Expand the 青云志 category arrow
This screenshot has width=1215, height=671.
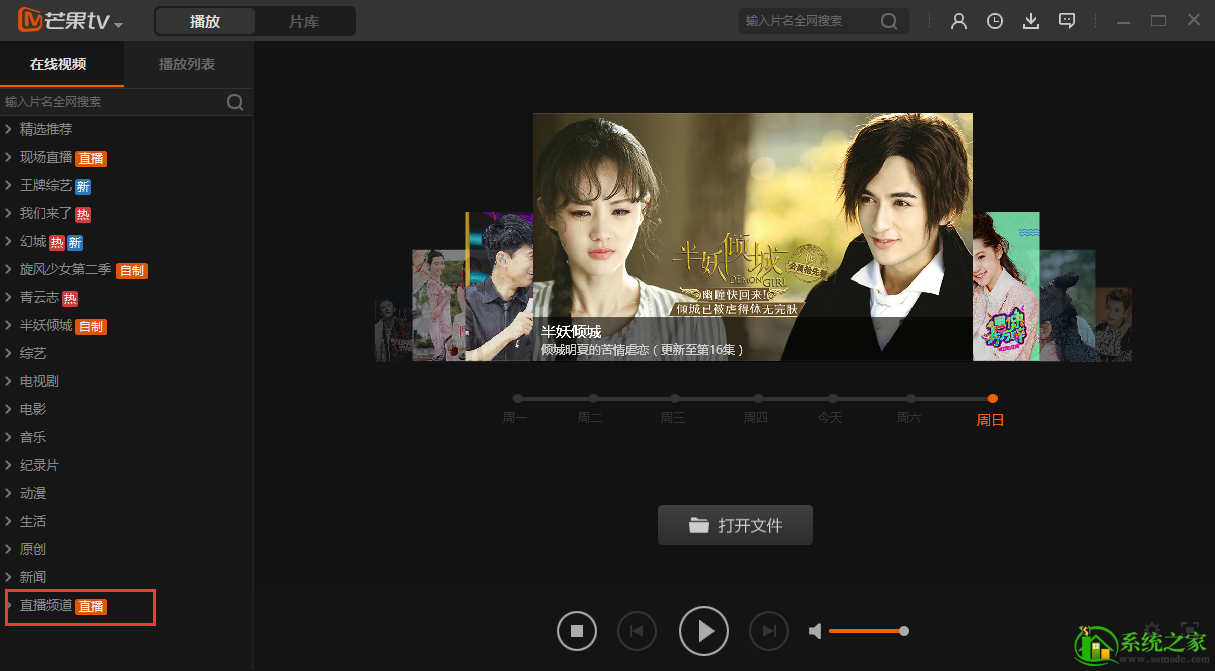coord(8,297)
